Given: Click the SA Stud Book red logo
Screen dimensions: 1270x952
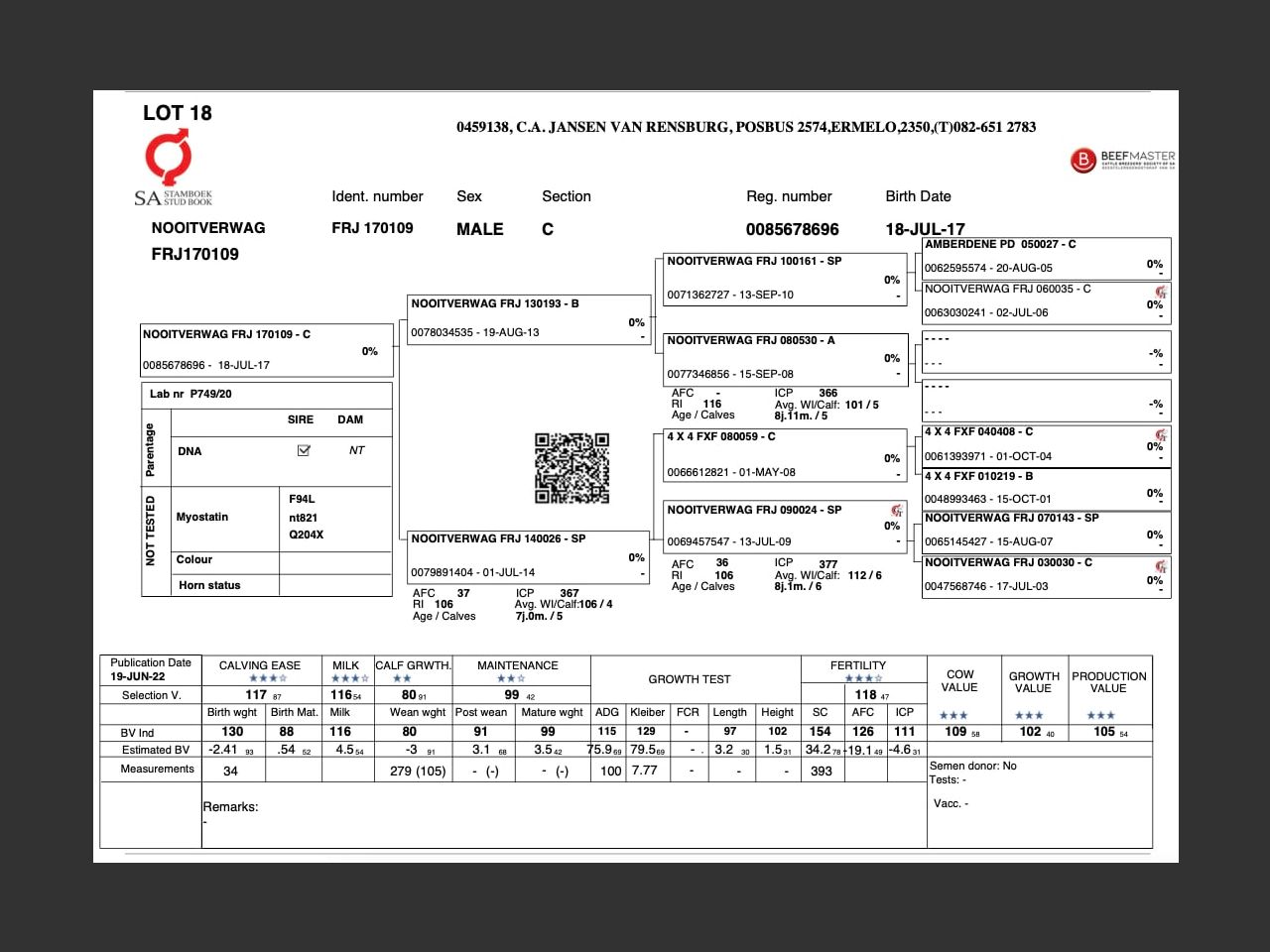Looking at the screenshot, I should [169, 159].
